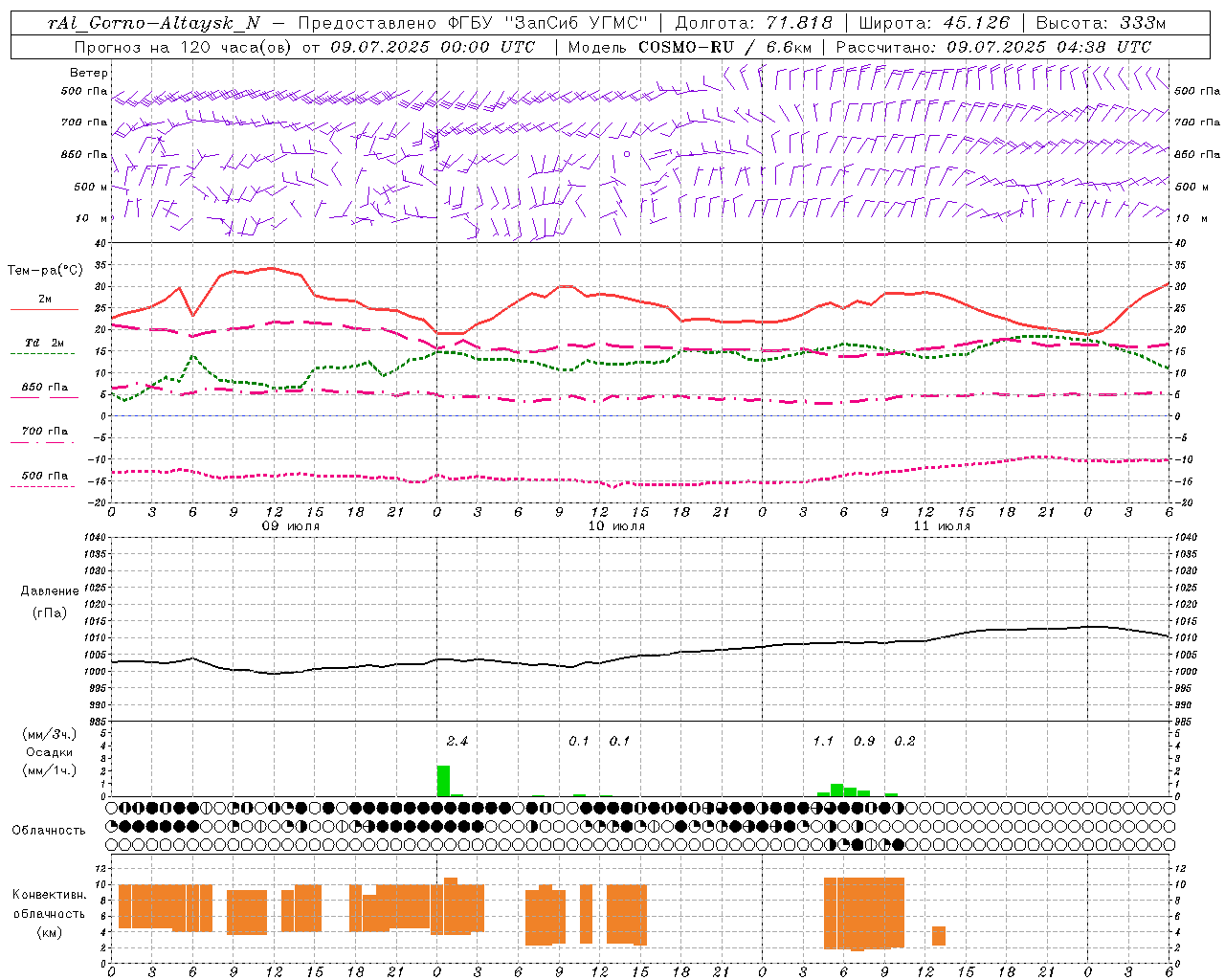The width and height of the screenshot is (1225, 980).
Task: Click the 2.4 precipitation amount value
Action: [457, 741]
